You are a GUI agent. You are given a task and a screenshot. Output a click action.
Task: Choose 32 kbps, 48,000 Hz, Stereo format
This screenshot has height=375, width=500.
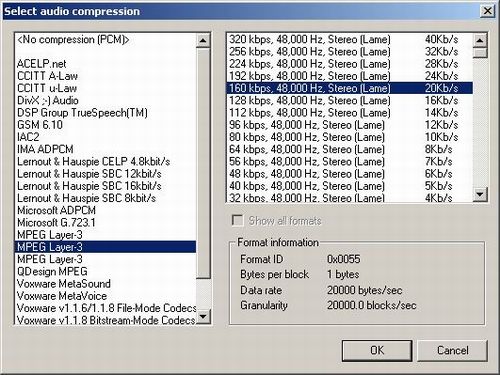tap(350, 198)
